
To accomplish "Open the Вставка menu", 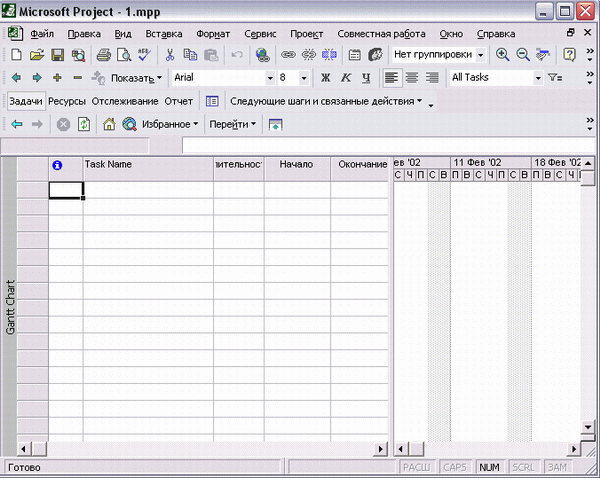I will point(164,34).
